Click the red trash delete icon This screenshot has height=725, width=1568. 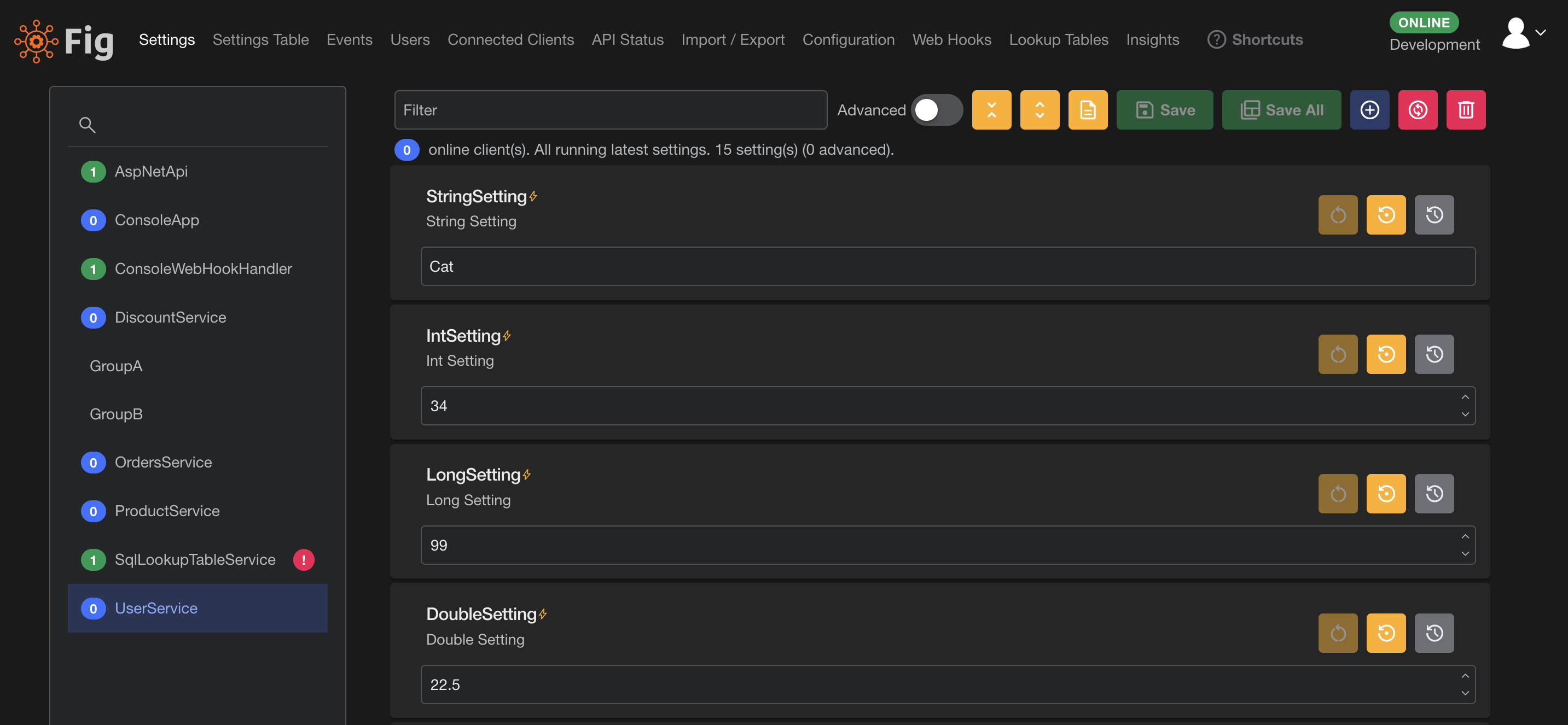(x=1466, y=110)
